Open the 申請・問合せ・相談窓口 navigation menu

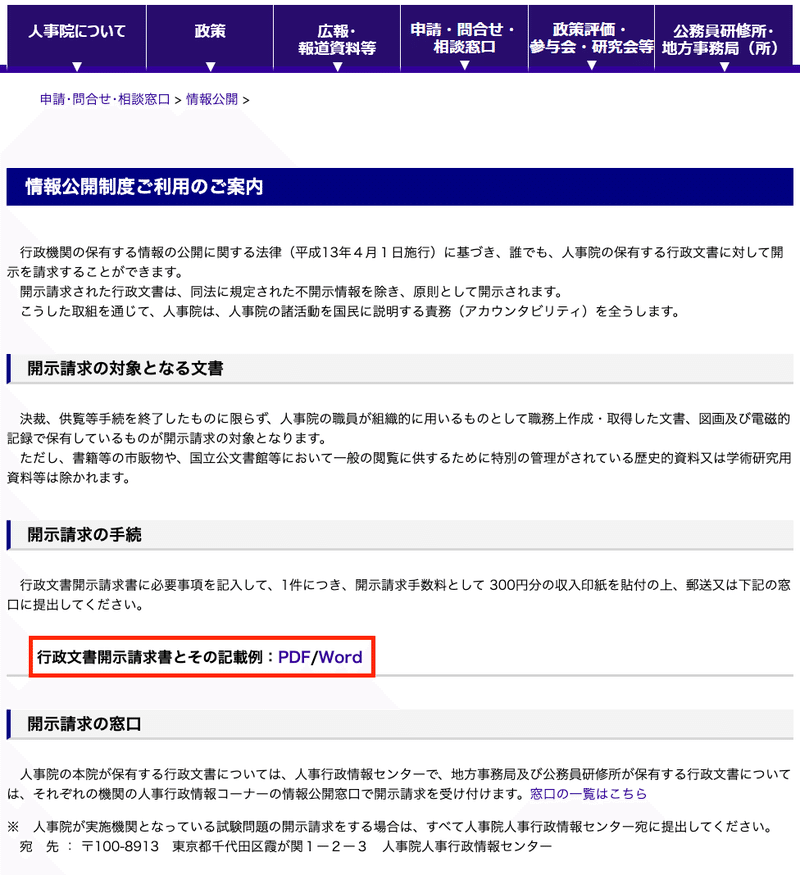[x=464, y=38]
